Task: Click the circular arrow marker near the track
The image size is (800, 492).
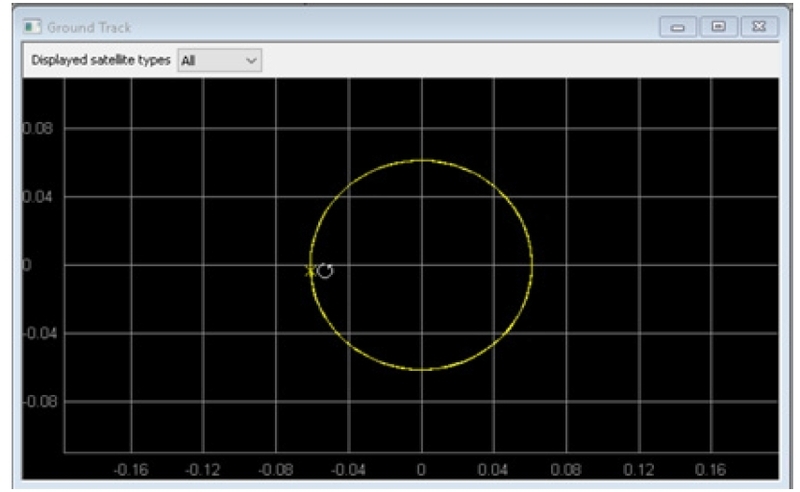Action: coord(325,270)
